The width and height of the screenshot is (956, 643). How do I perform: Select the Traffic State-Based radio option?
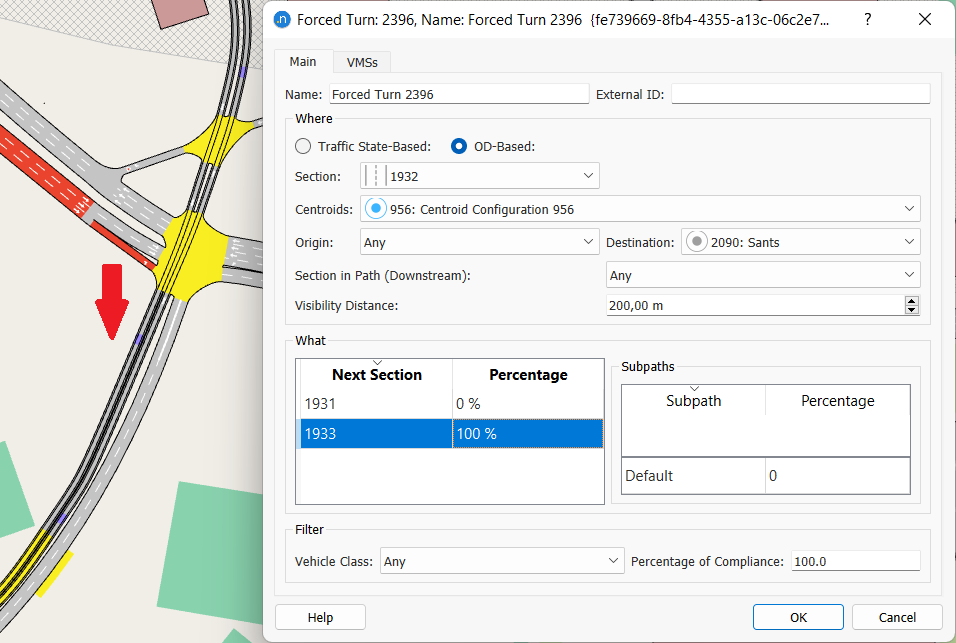pos(303,146)
